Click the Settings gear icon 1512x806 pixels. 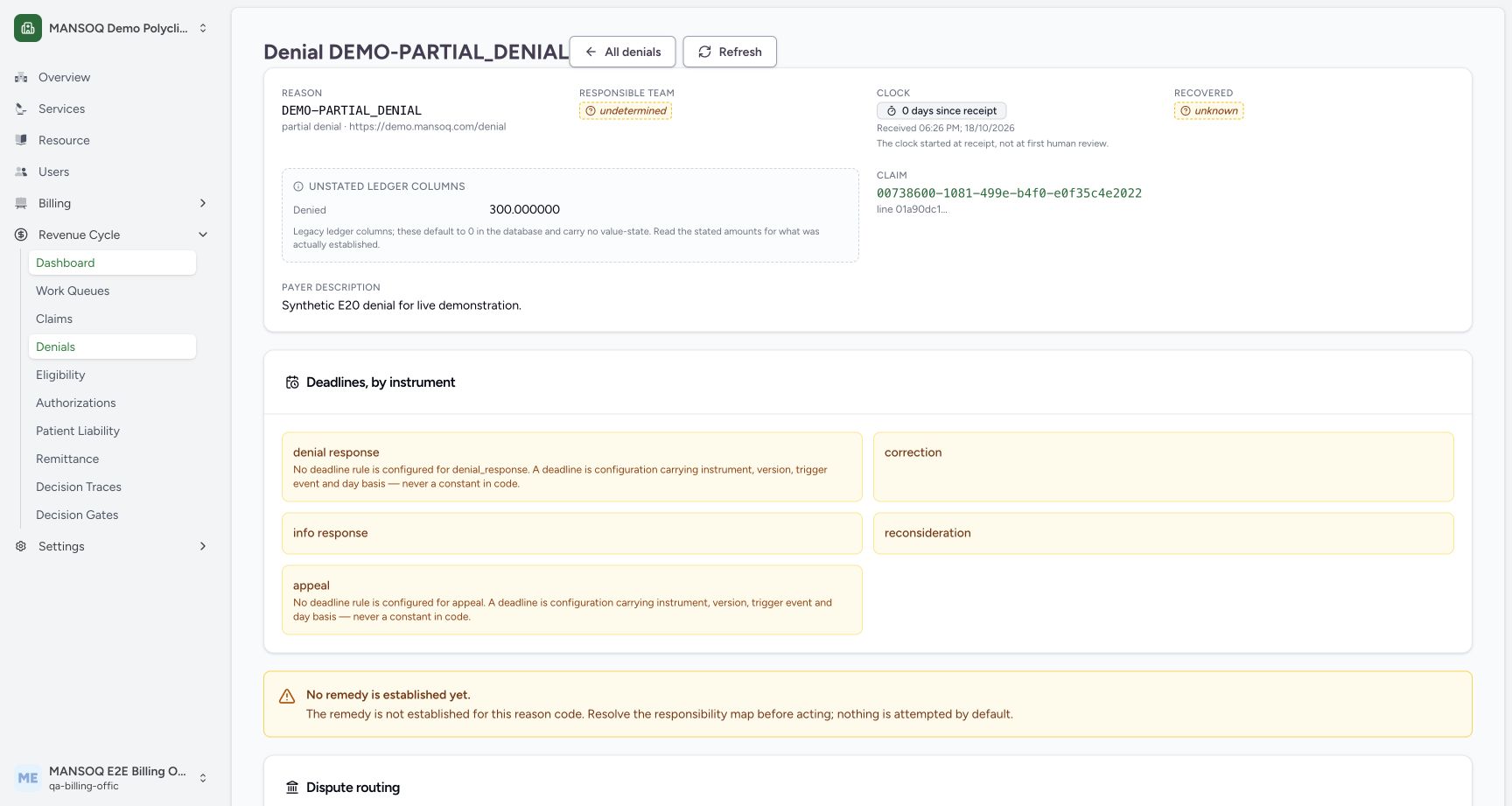[x=21, y=546]
